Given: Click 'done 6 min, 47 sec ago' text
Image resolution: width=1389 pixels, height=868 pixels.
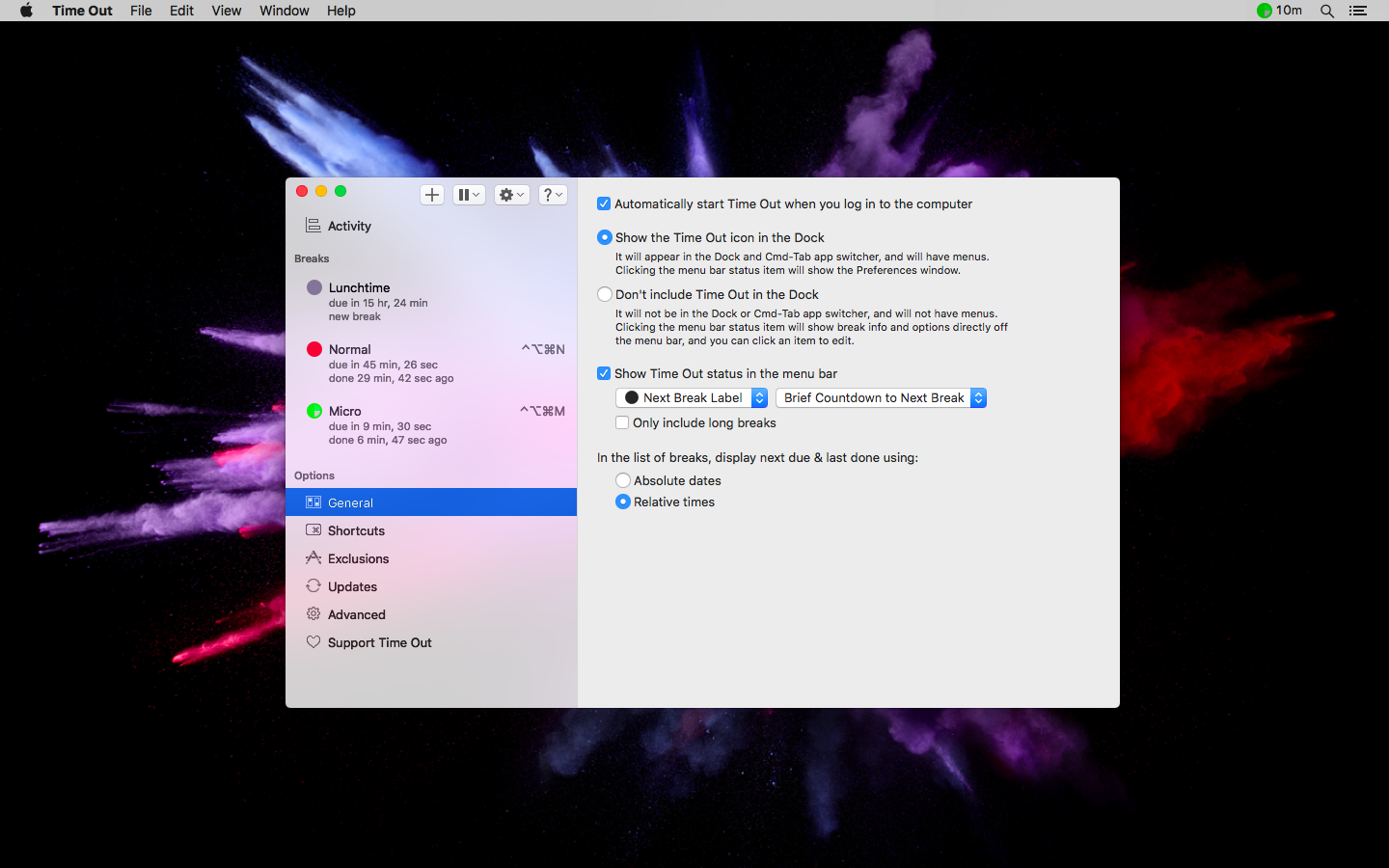Looking at the screenshot, I should (388, 440).
